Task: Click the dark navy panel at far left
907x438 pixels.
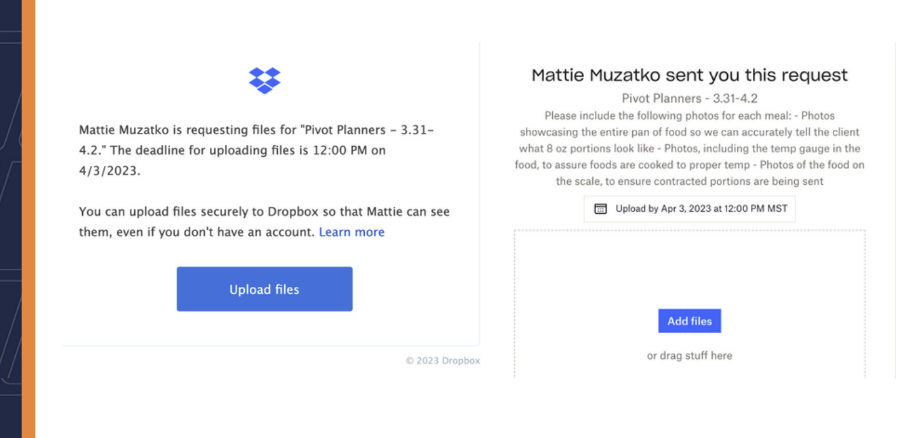Action: click(9, 219)
